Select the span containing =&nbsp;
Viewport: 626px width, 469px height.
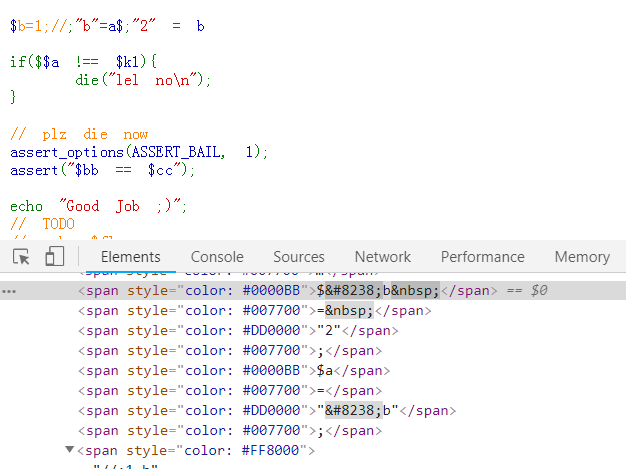pos(254,311)
